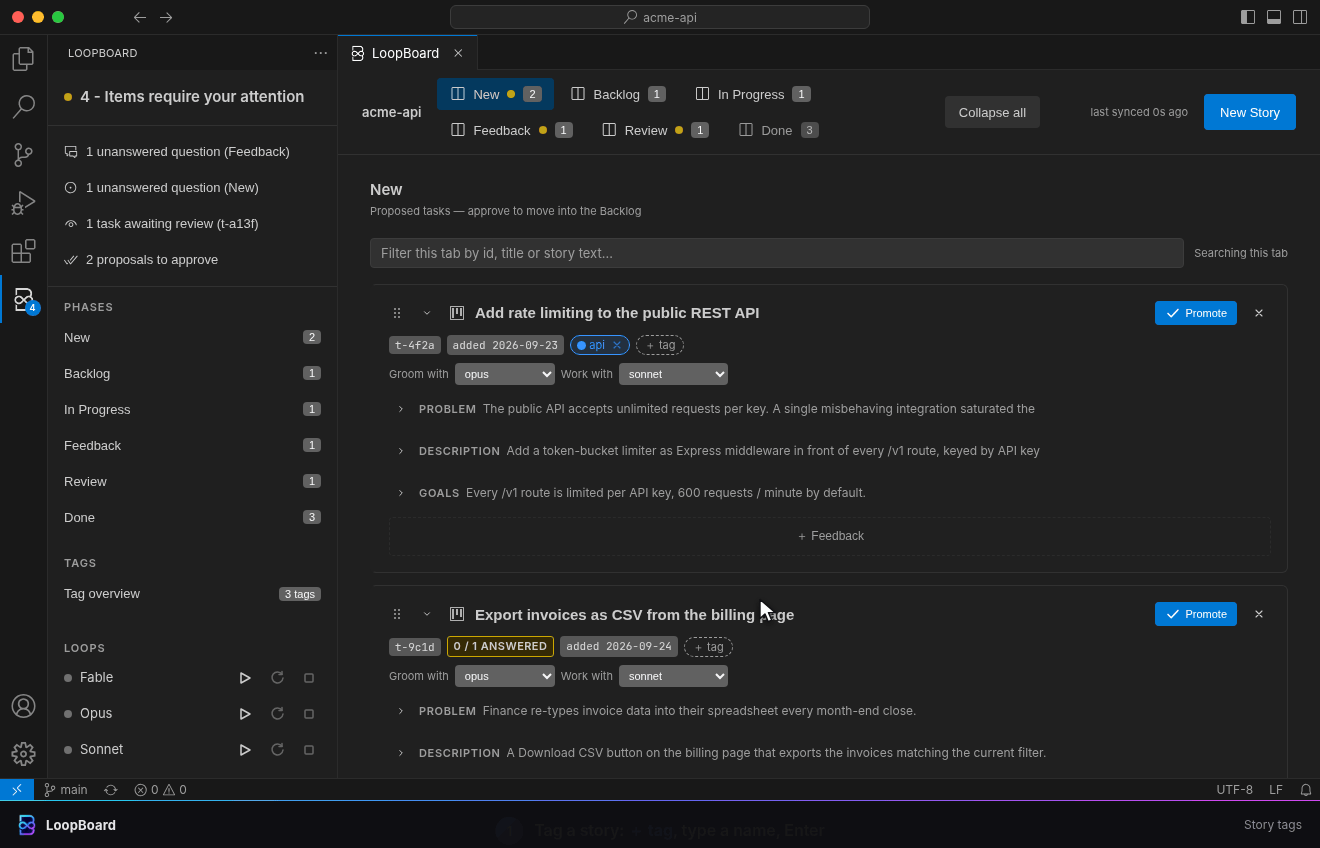The width and height of the screenshot is (1320, 848).
Task: Start the Sonnet loop
Action: click(245, 750)
